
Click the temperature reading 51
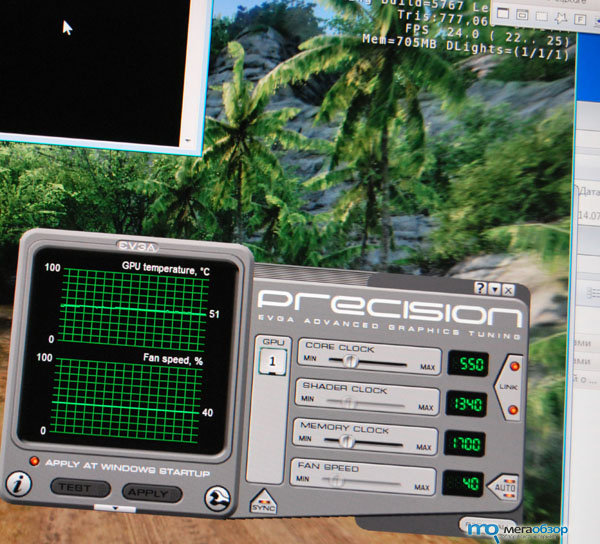(214, 314)
